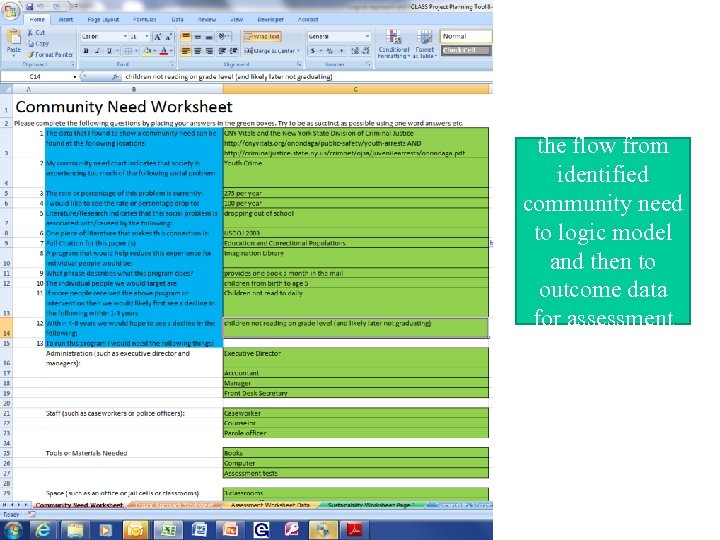Image resolution: width=720 pixels, height=540 pixels.
Task: Open the Insert ribbon tab
Action: click(66, 20)
